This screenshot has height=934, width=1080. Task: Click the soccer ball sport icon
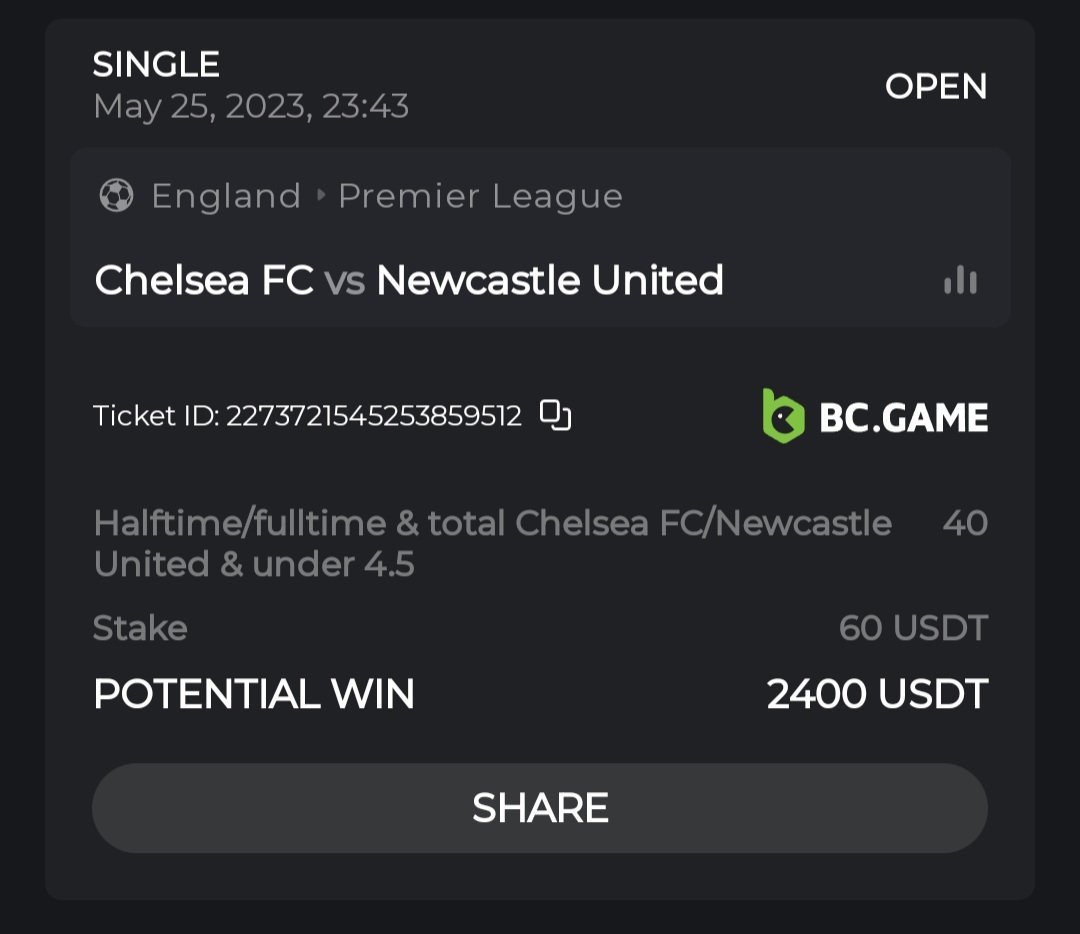click(x=116, y=196)
